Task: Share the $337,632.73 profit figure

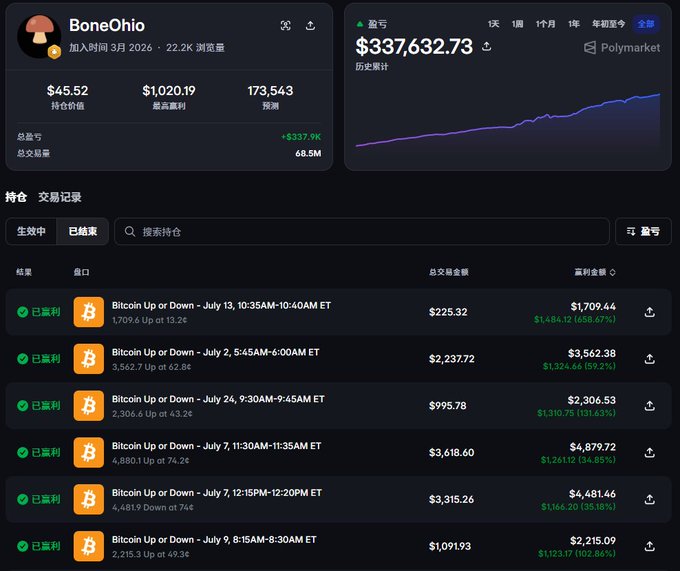Action: point(487,46)
